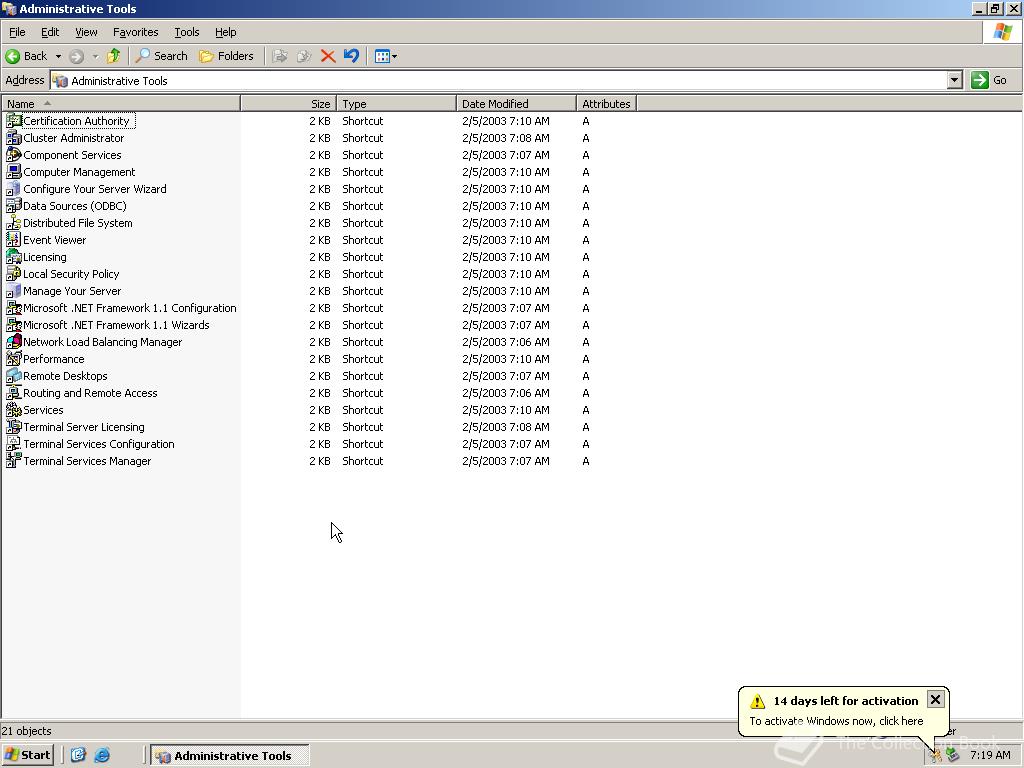Expand the Address bar dropdown
The image size is (1024, 768).
pos(955,80)
